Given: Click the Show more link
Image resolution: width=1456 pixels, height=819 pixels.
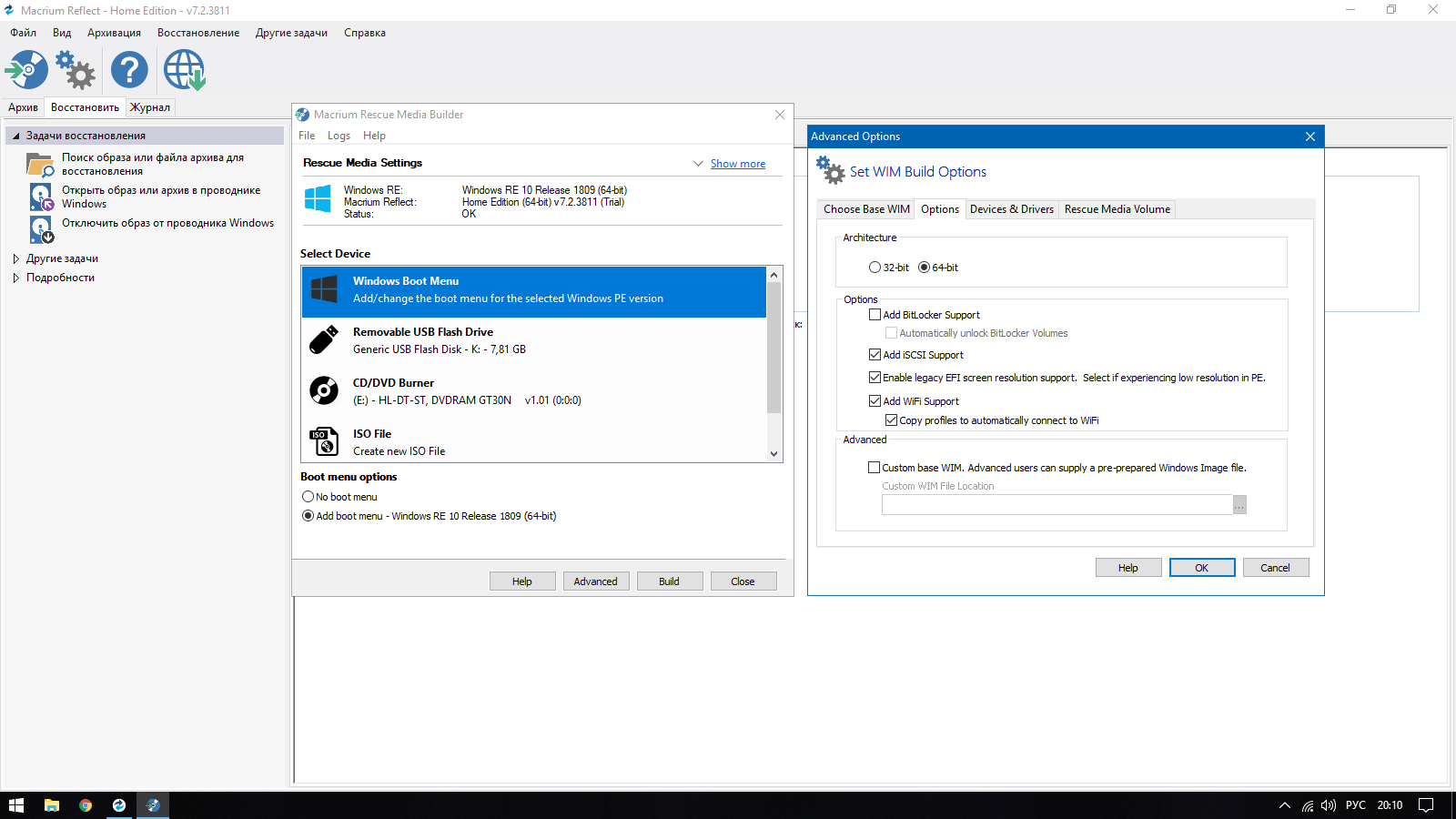Looking at the screenshot, I should coord(737,164).
